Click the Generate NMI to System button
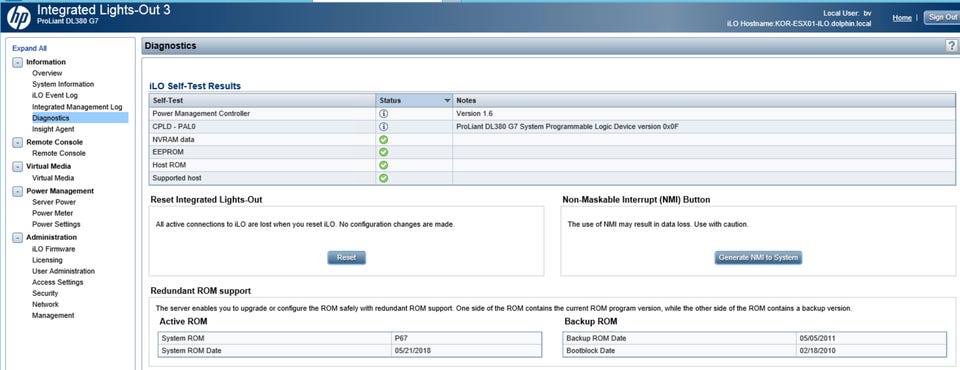This screenshot has width=960, height=370. point(758,258)
